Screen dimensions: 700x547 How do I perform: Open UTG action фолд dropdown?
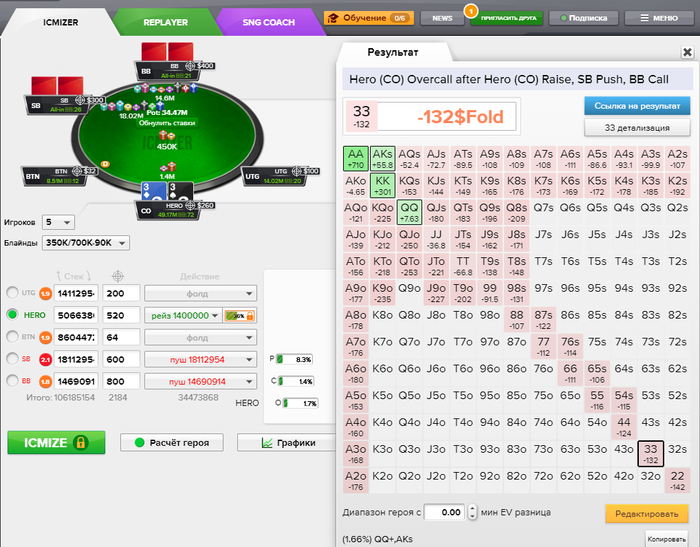tap(200, 293)
